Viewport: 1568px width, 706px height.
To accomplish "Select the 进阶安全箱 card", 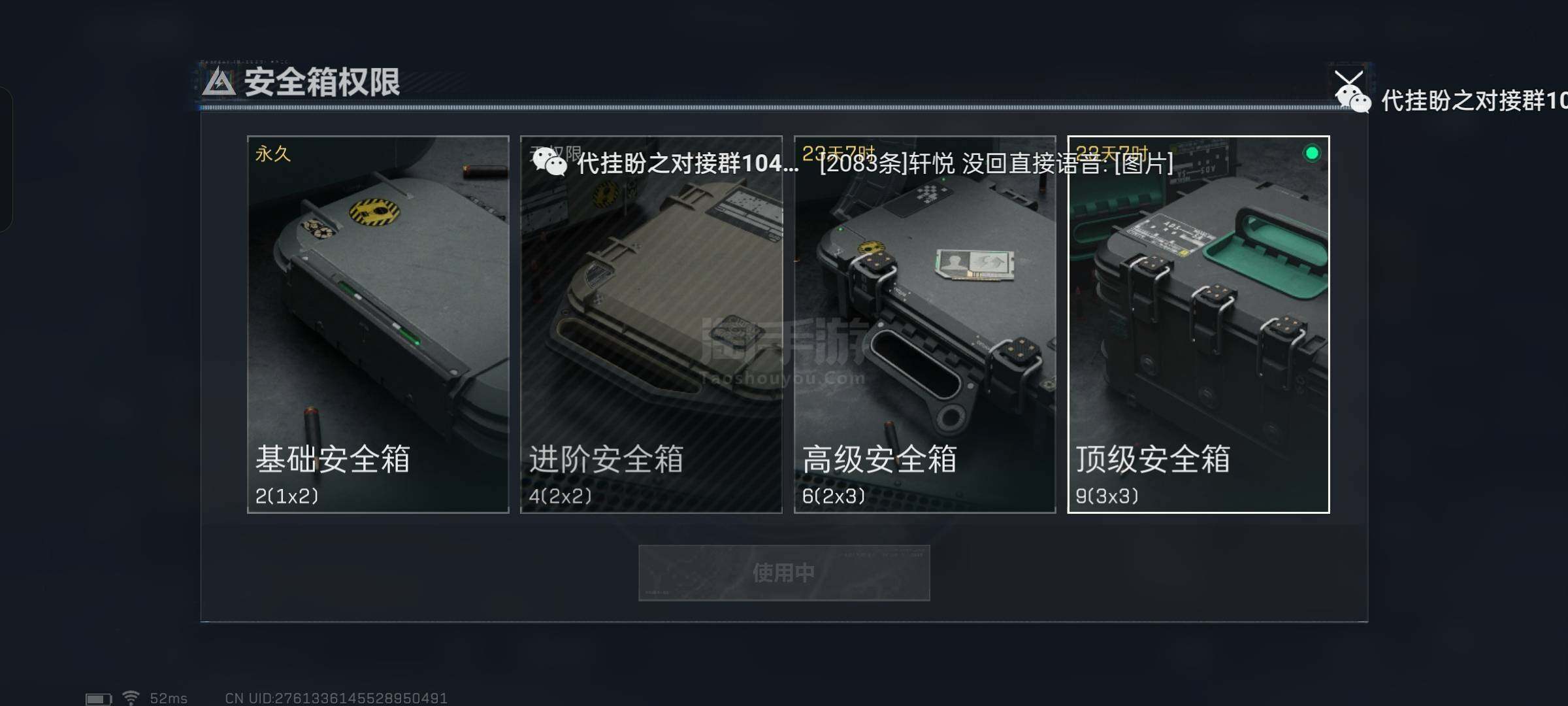I will 651,324.
